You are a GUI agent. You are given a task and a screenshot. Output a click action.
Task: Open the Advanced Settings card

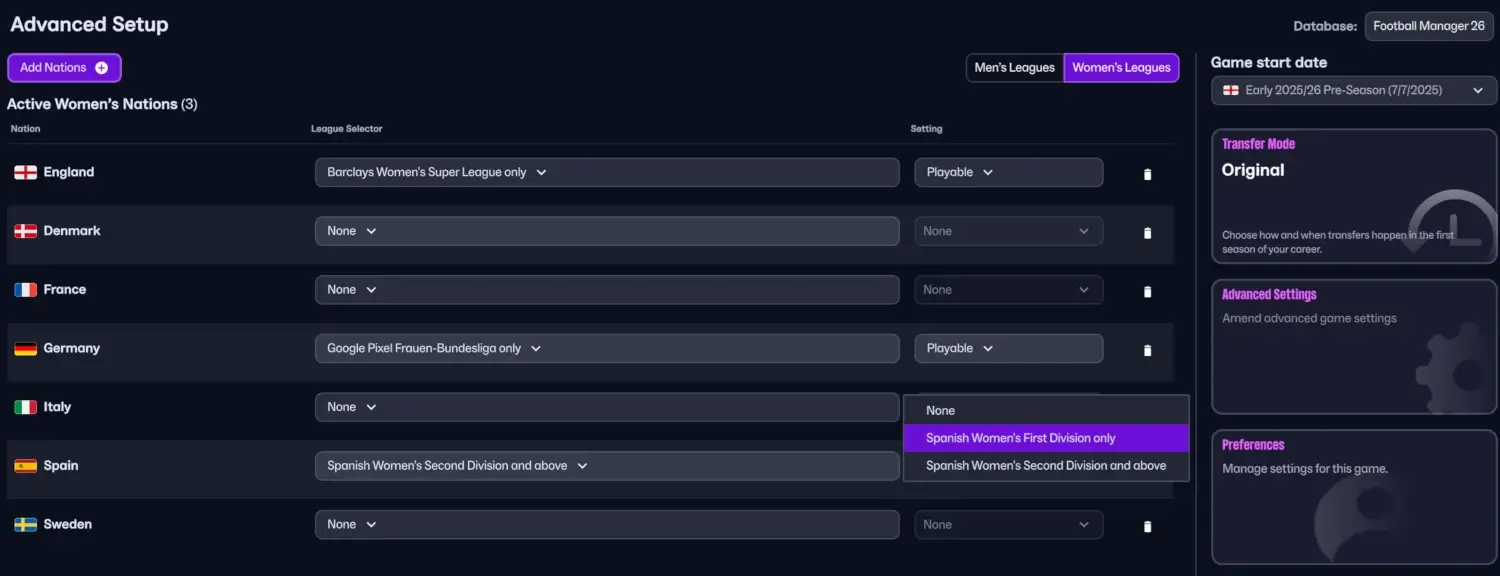coord(1354,346)
